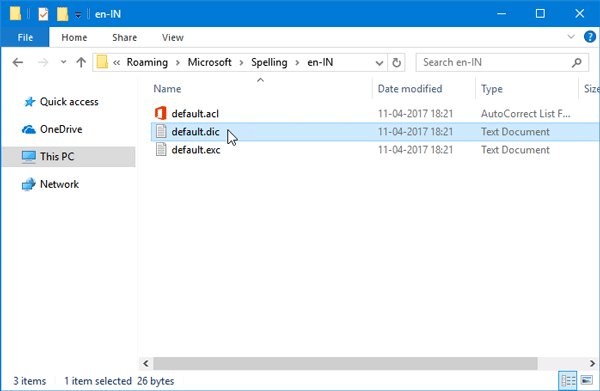Open the File menu
600x391 pixels.
(x=25, y=37)
